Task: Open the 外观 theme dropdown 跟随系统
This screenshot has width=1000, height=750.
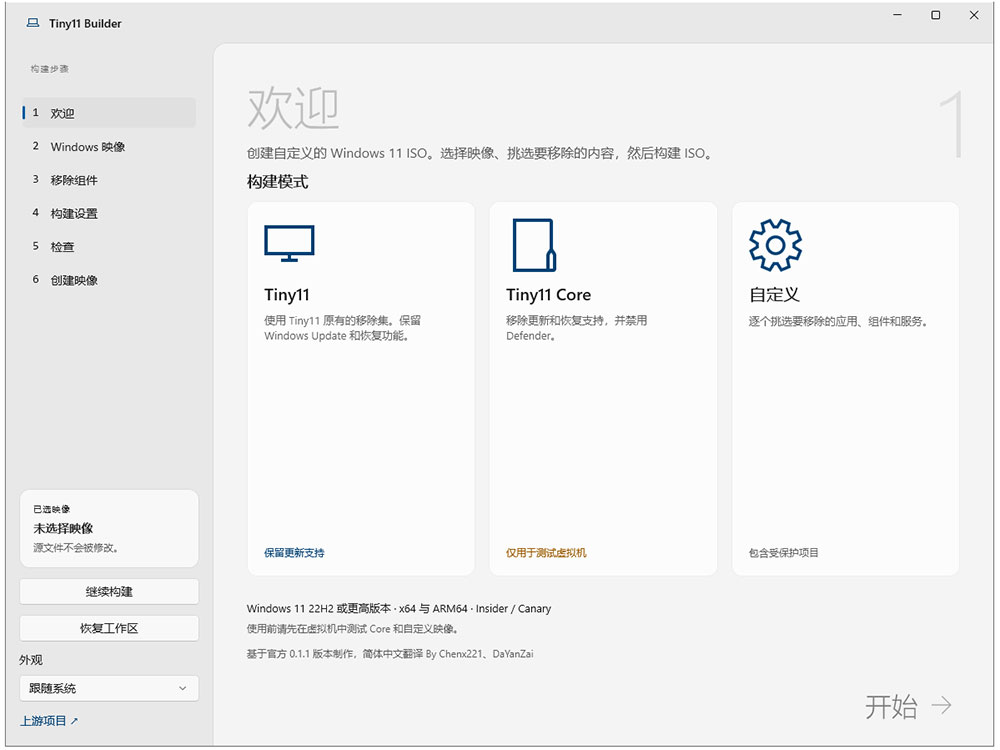Action: (x=109, y=688)
